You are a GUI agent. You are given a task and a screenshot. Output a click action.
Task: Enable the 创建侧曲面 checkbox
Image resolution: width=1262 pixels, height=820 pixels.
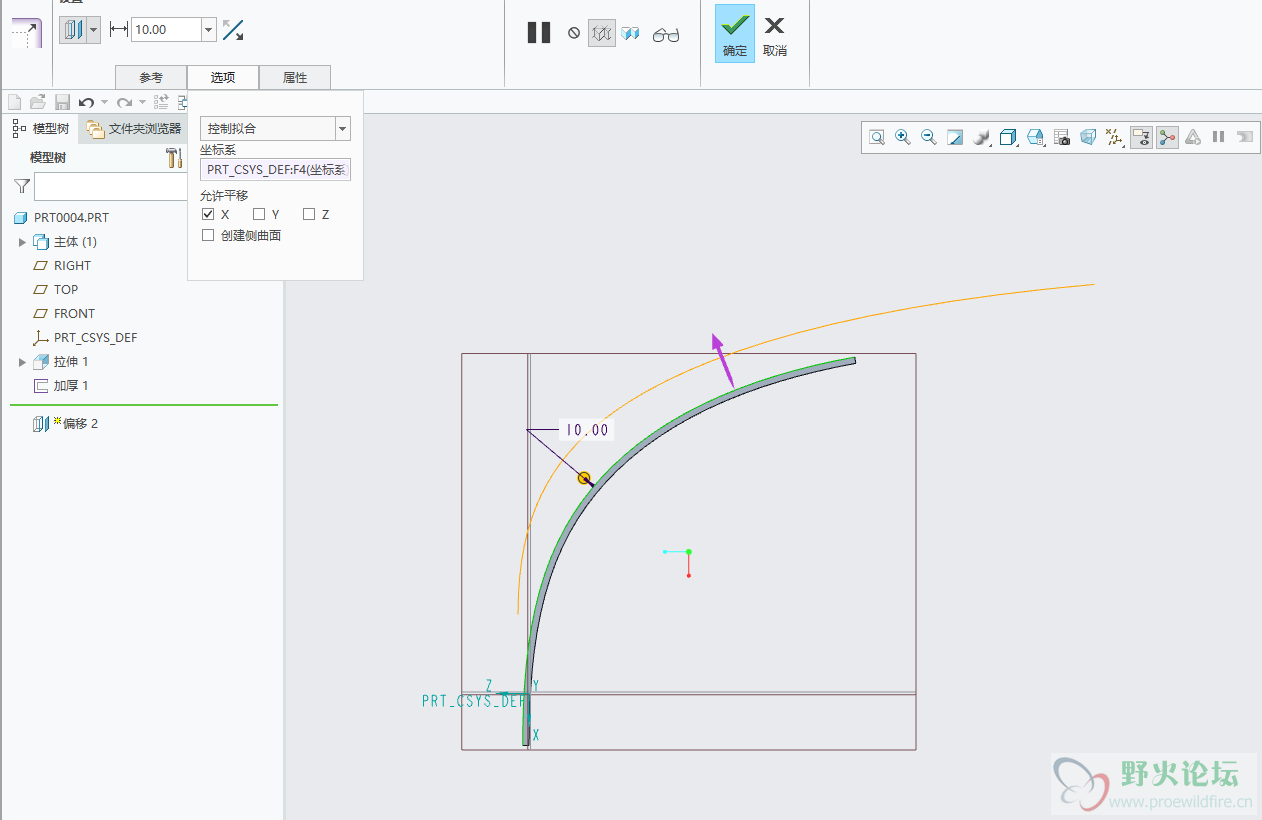tap(208, 235)
